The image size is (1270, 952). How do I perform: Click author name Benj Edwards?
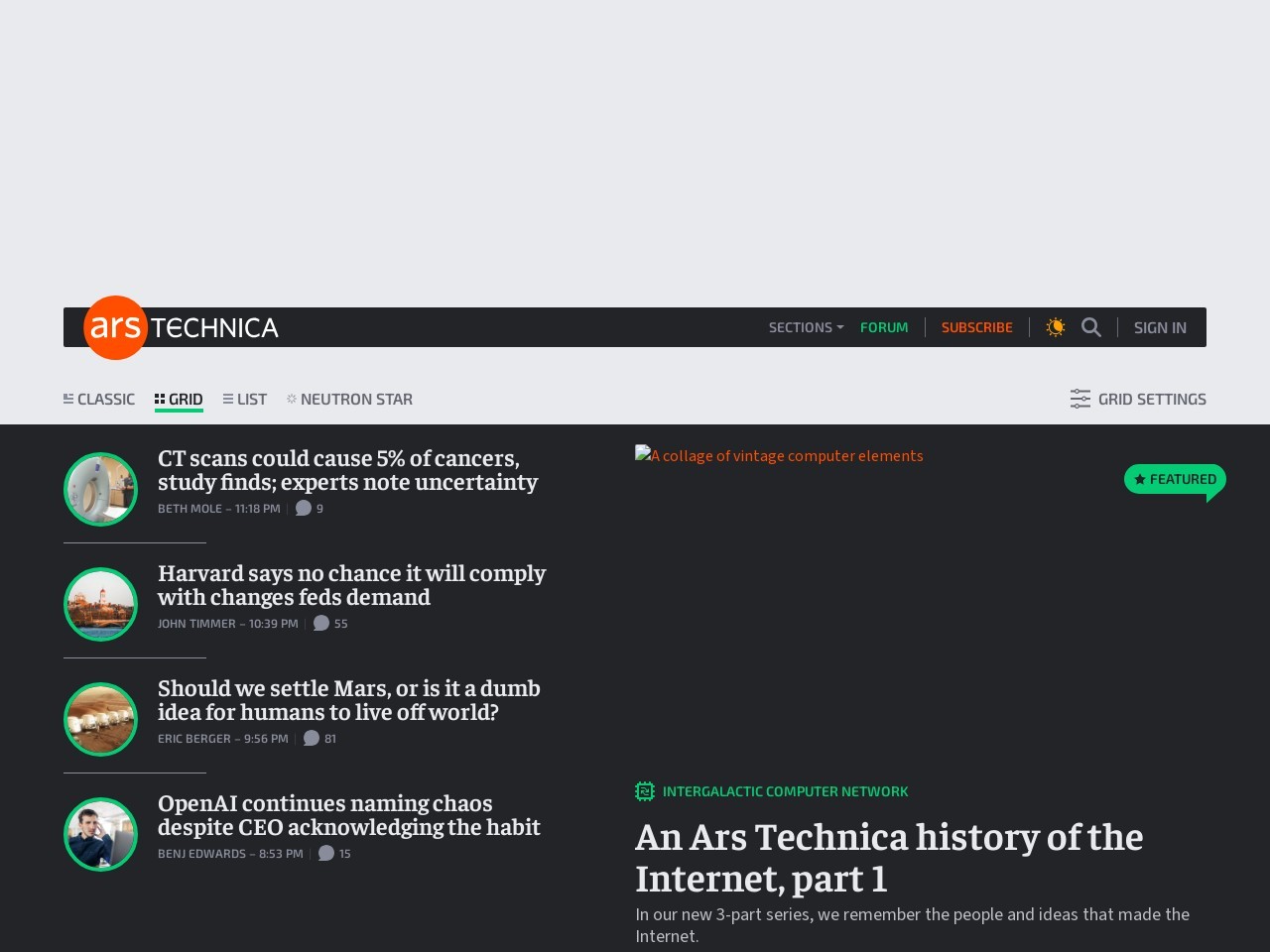[201, 854]
